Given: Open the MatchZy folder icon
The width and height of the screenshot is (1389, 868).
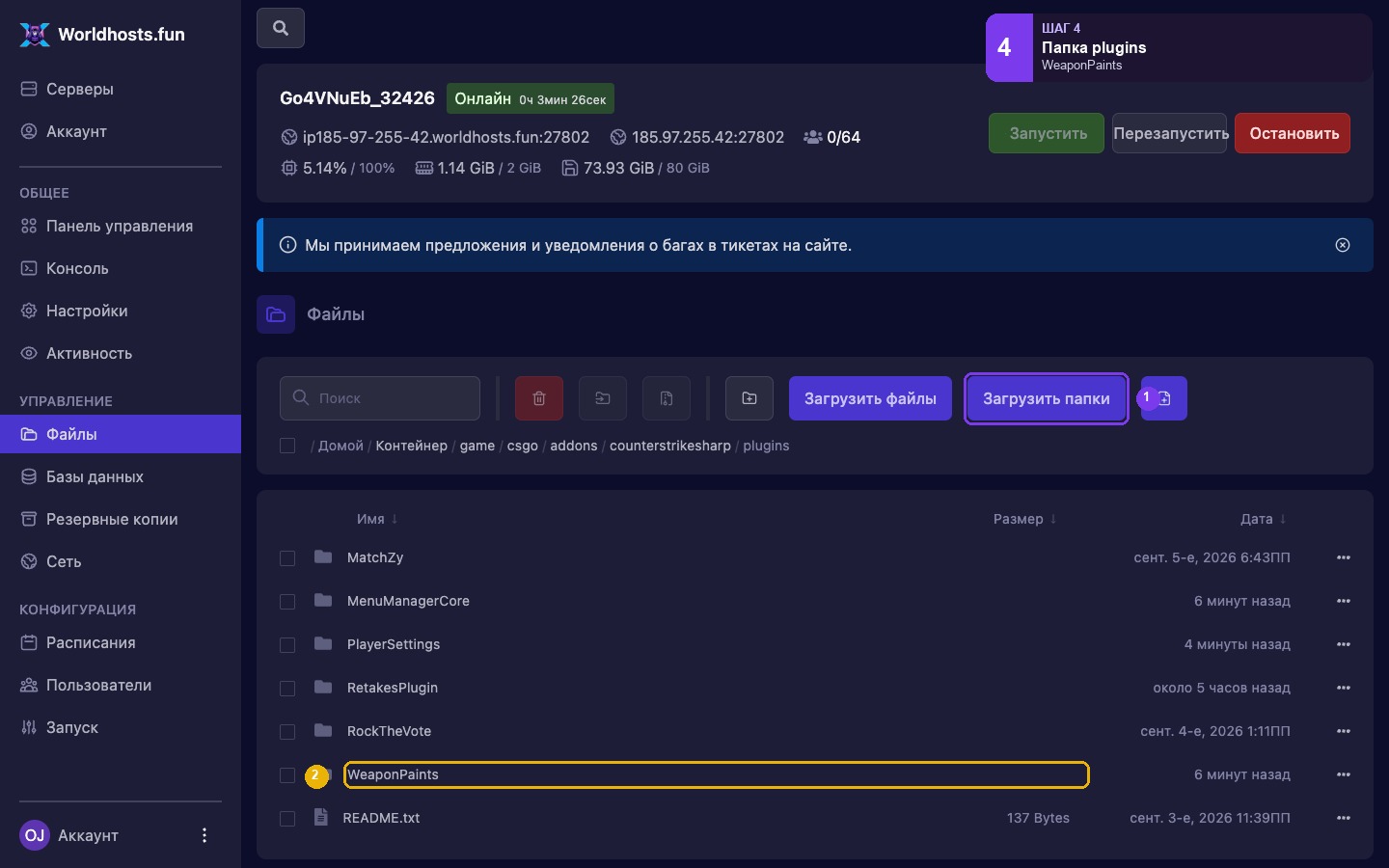Looking at the screenshot, I should (323, 557).
